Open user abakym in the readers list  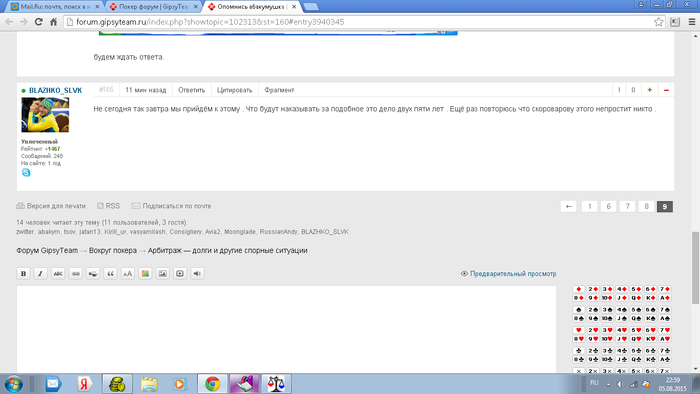49,232
